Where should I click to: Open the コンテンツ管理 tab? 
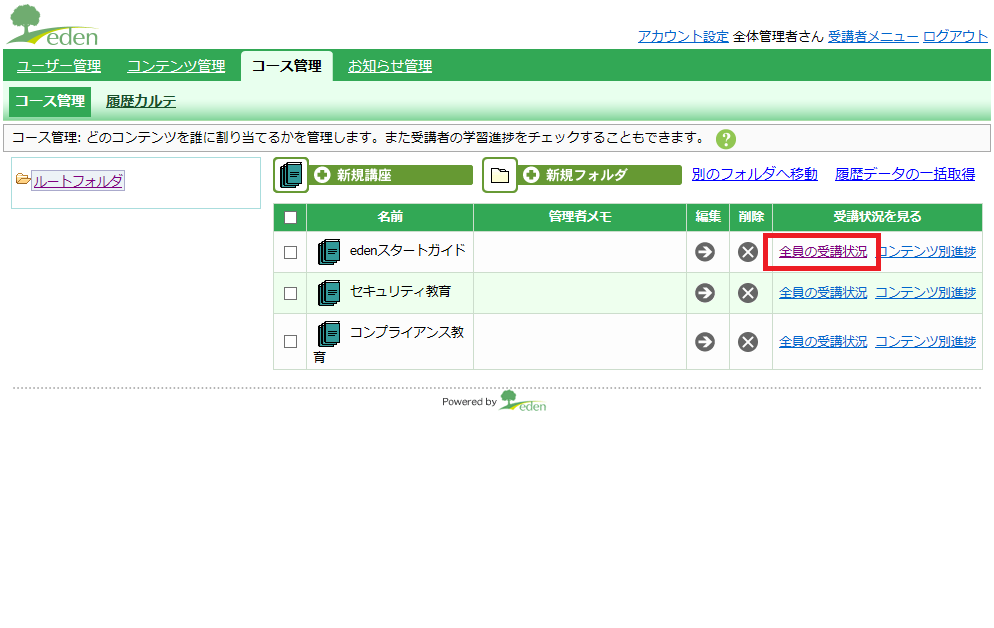point(176,66)
